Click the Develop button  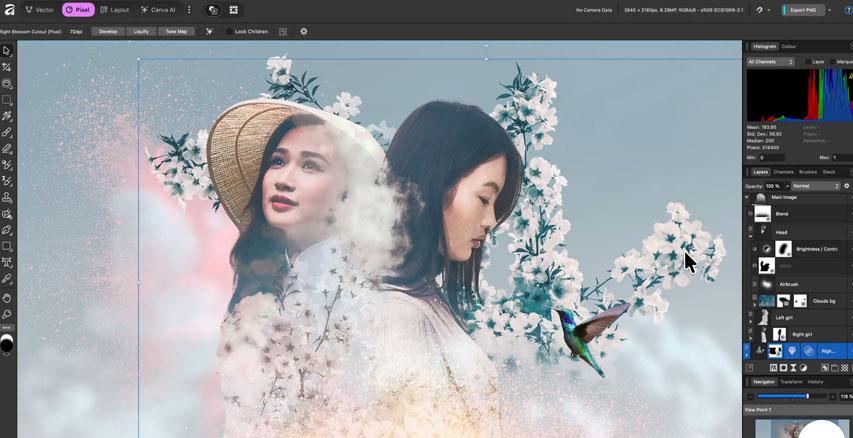[108, 32]
